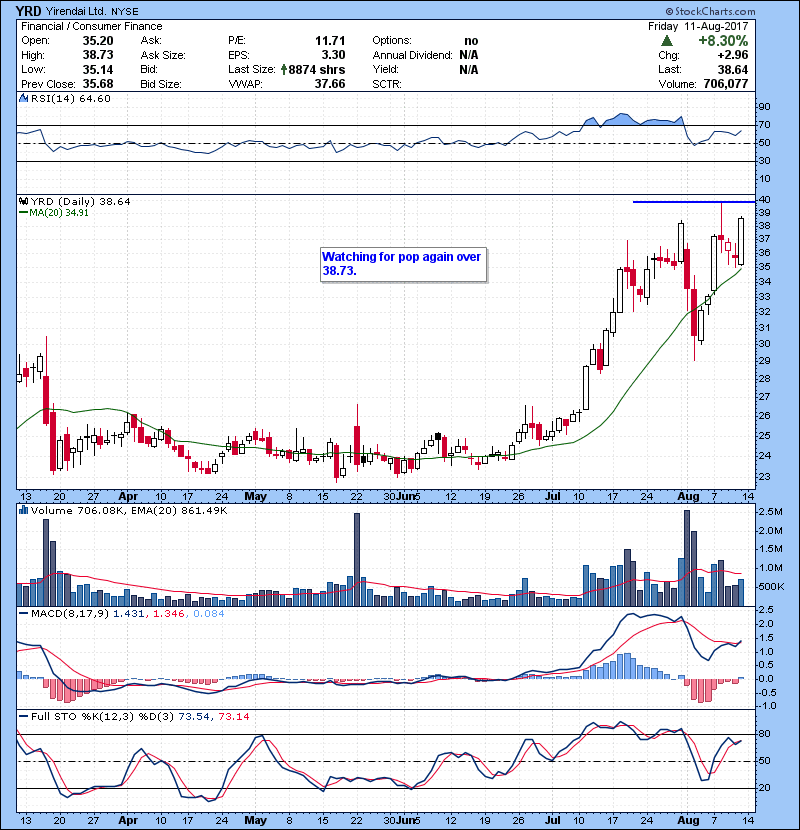This screenshot has height=830, width=800.
Task: Click the MACD signal value 1.346
Action: pos(168,614)
